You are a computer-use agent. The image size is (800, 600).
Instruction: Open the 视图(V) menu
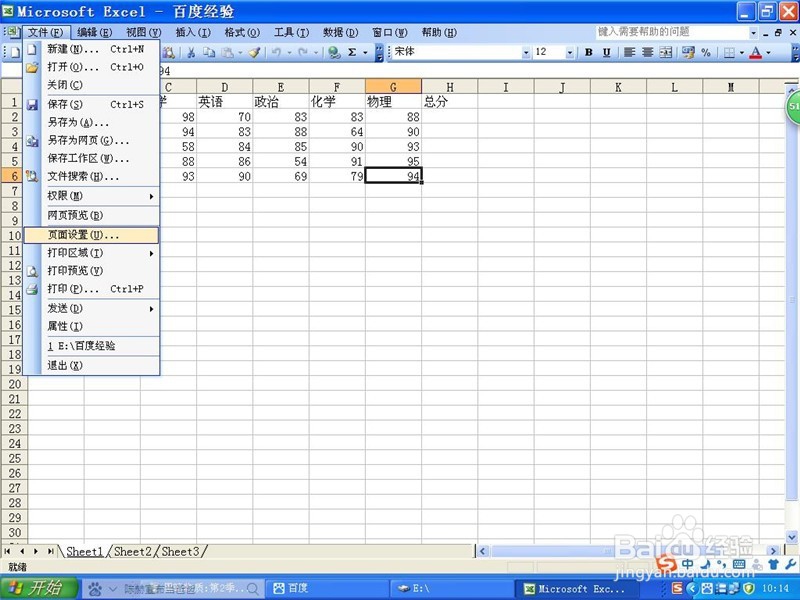click(x=143, y=32)
